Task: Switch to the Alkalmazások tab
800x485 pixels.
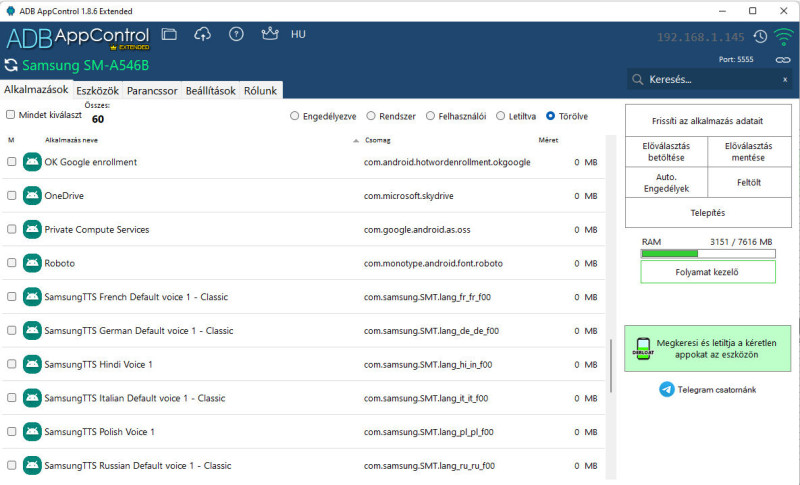Action: (36, 90)
